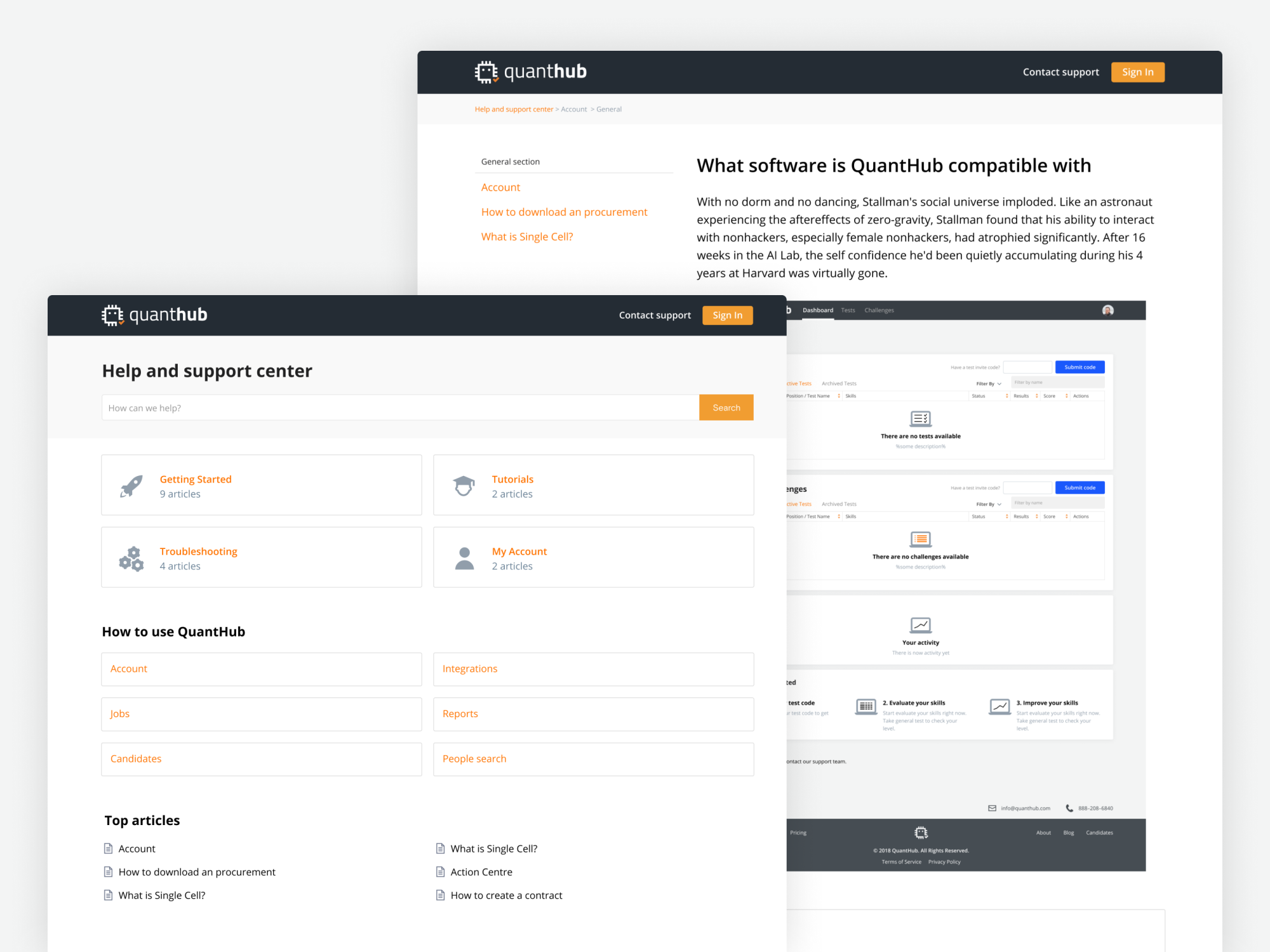Click the envelope icon next to info@quanthub.com
The height and width of the screenshot is (952, 1270).
992,808
